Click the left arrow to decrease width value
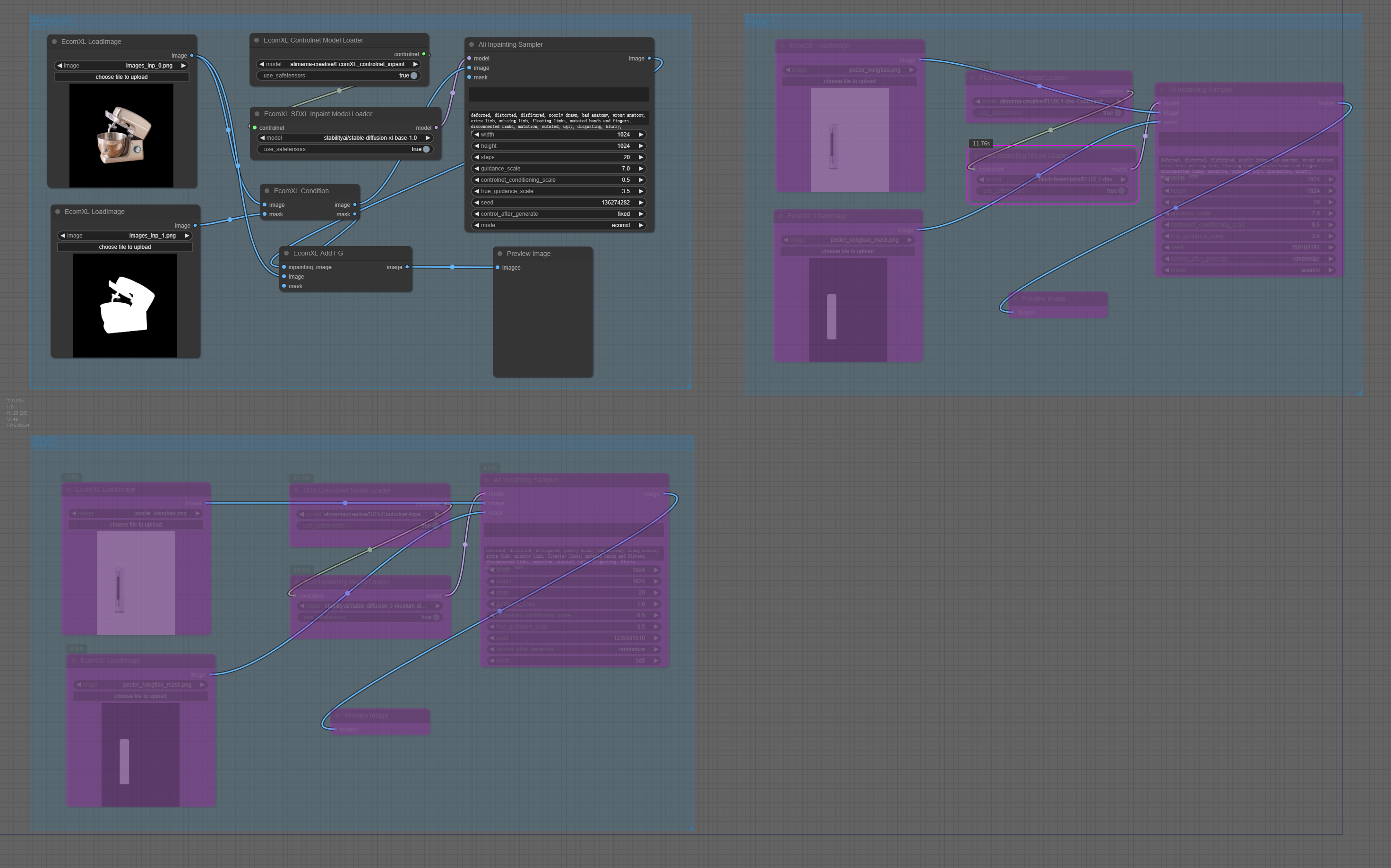Screen dimensions: 1391x868 (477, 134)
